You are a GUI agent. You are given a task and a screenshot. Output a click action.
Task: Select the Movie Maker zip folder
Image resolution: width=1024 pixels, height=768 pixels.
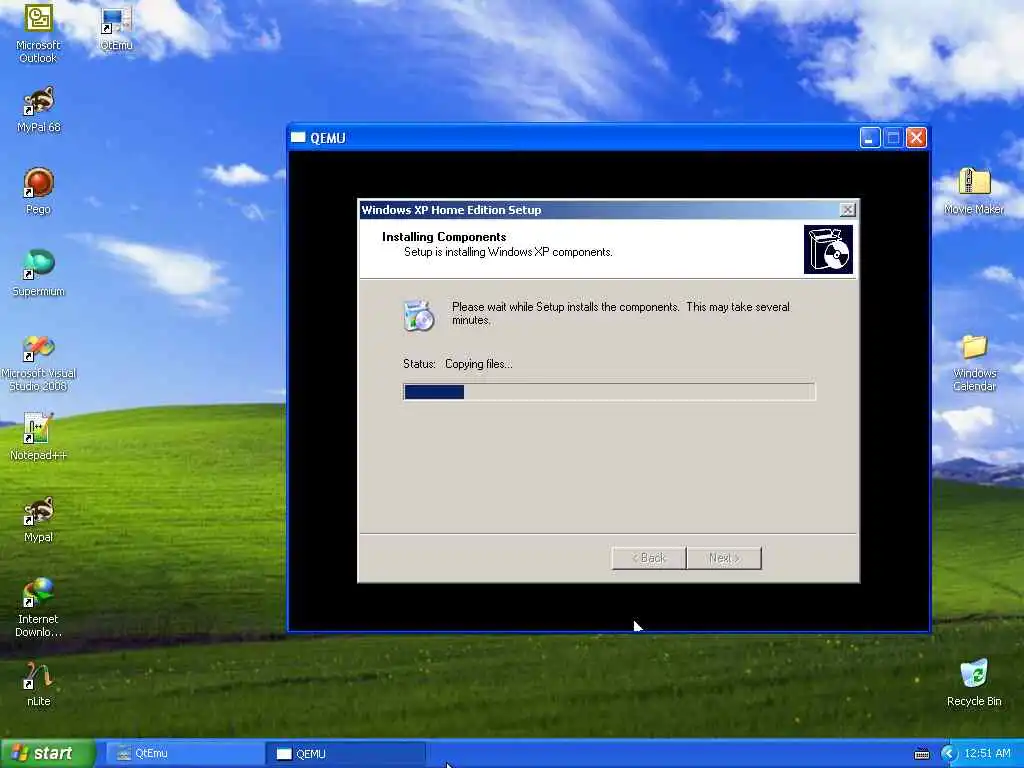pos(974,191)
